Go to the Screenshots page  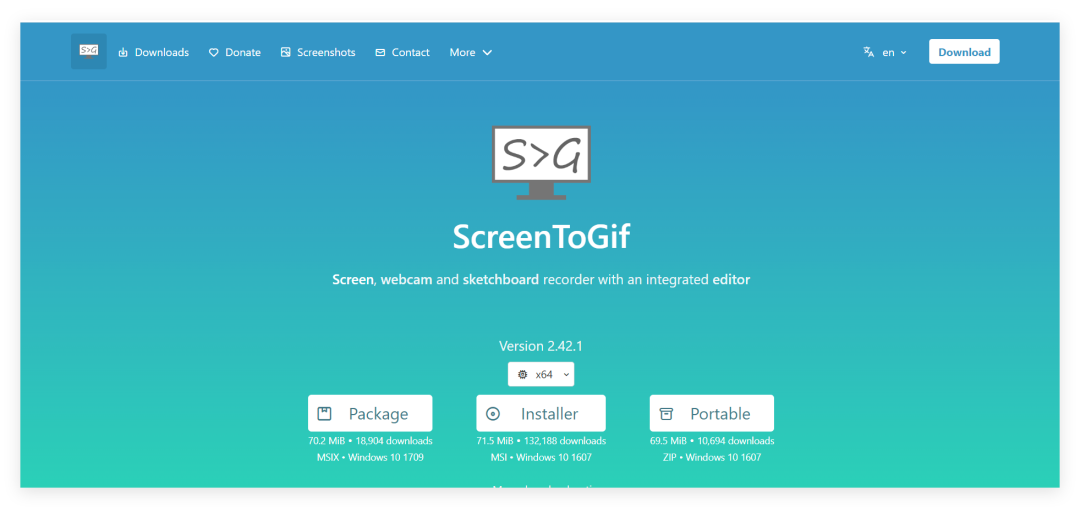pyautogui.click(x=318, y=52)
